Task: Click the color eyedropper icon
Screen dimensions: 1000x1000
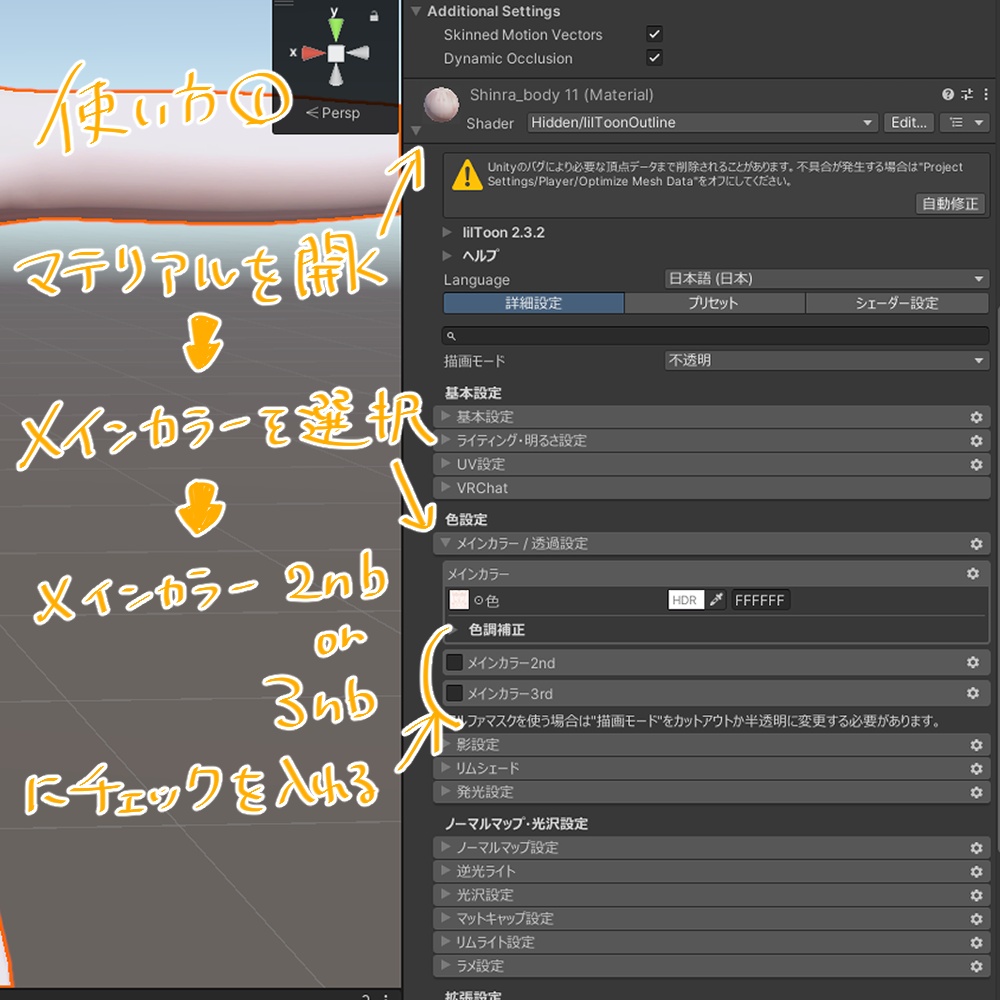Action: click(x=716, y=599)
